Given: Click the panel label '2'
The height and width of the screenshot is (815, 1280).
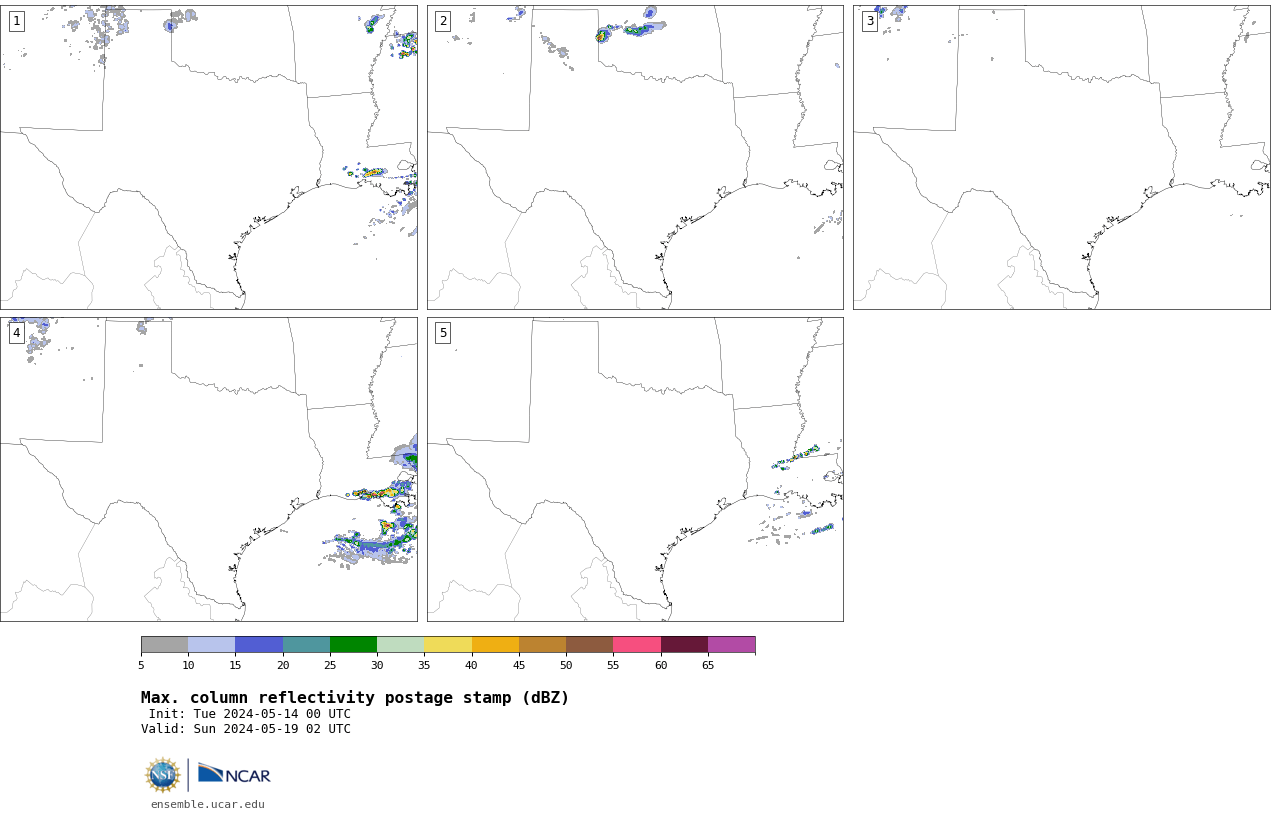Looking at the screenshot, I should click(443, 21).
